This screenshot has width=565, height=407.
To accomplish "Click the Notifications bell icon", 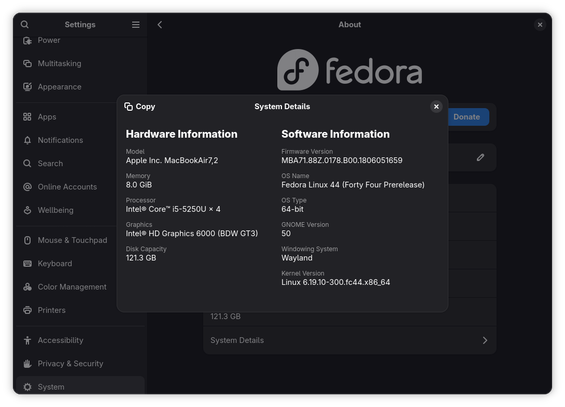I will [x=27, y=140].
